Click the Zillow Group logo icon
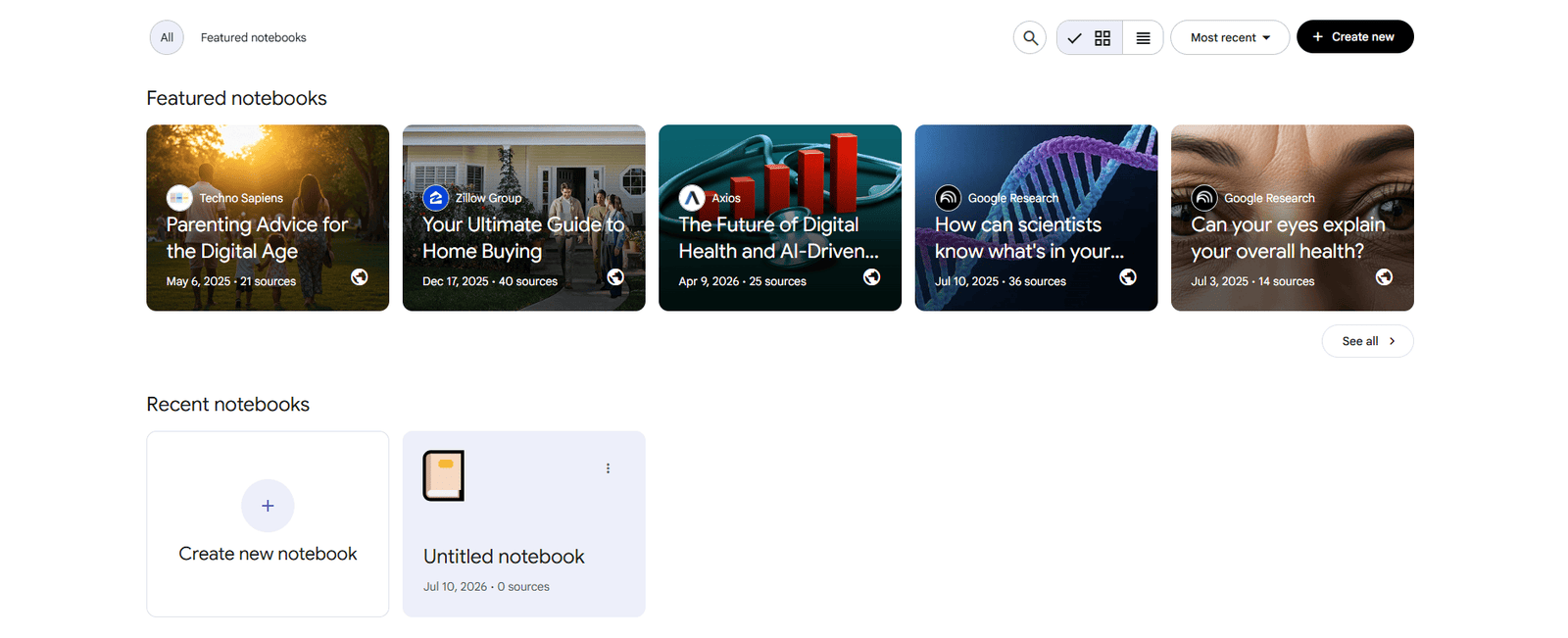 point(435,198)
